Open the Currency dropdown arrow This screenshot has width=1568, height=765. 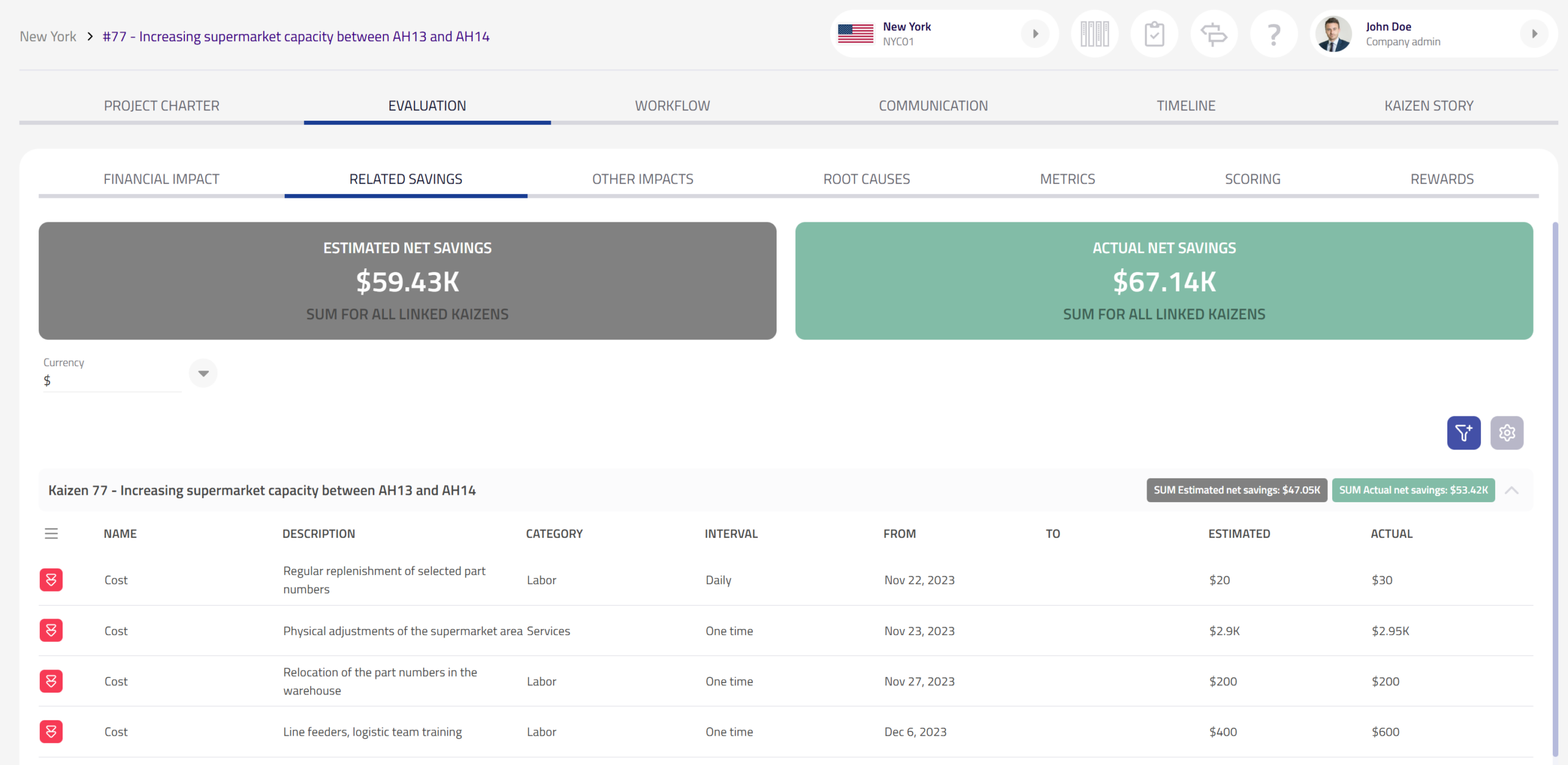pos(203,373)
